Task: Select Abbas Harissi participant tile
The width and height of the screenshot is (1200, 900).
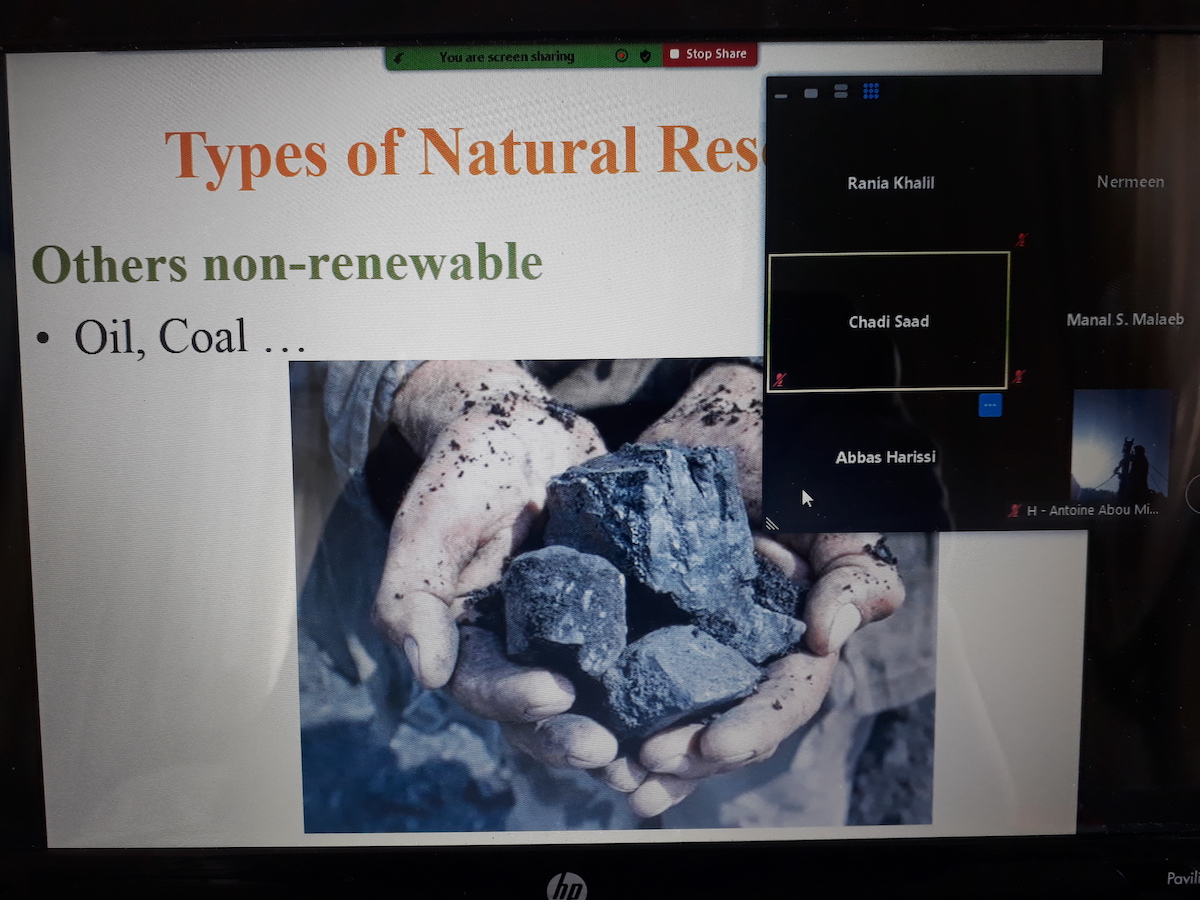Action: click(886, 457)
